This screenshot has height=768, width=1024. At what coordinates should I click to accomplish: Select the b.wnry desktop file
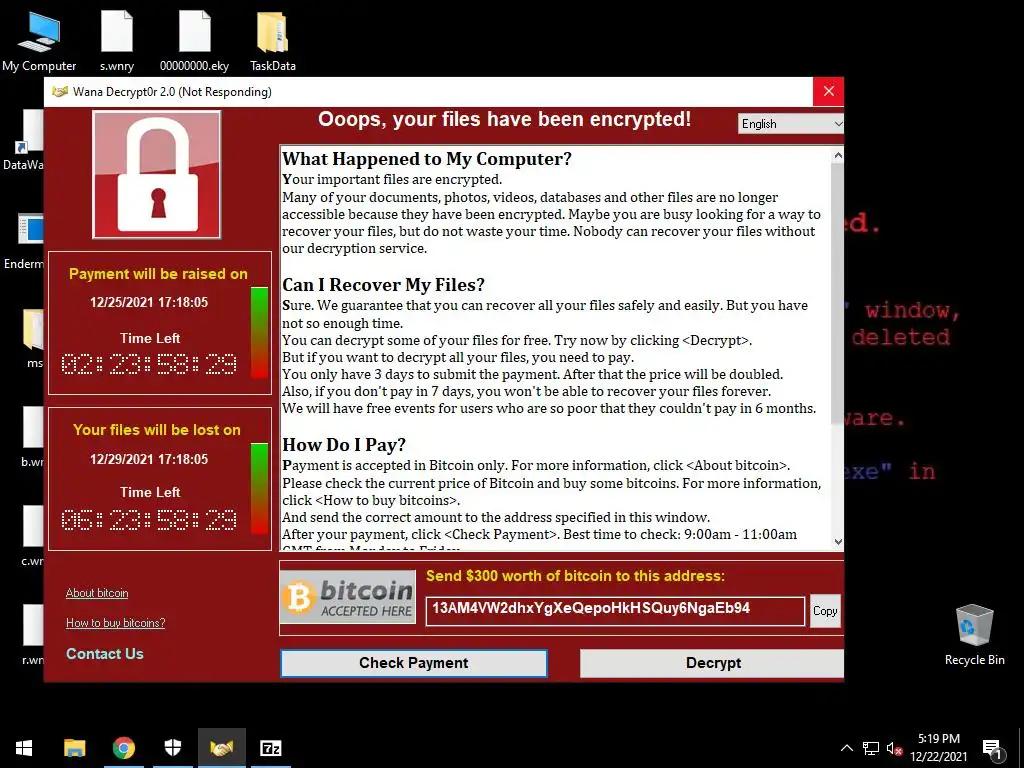(32, 438)
